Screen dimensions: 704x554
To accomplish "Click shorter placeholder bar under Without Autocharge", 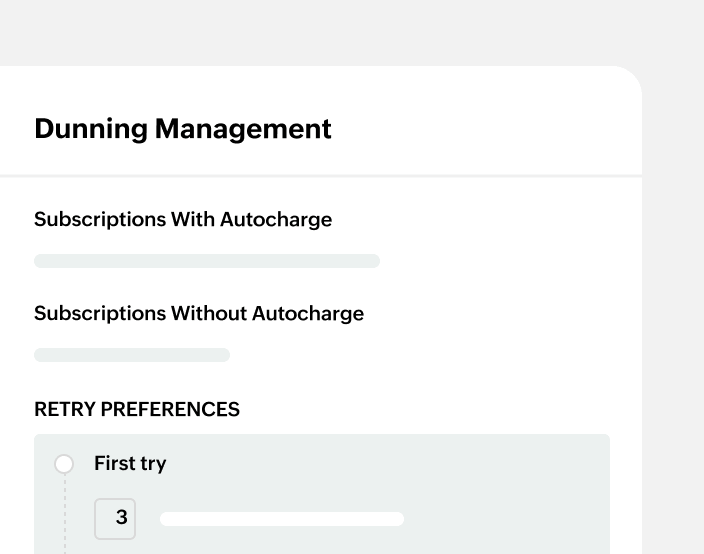I will [x=132, y=355].
